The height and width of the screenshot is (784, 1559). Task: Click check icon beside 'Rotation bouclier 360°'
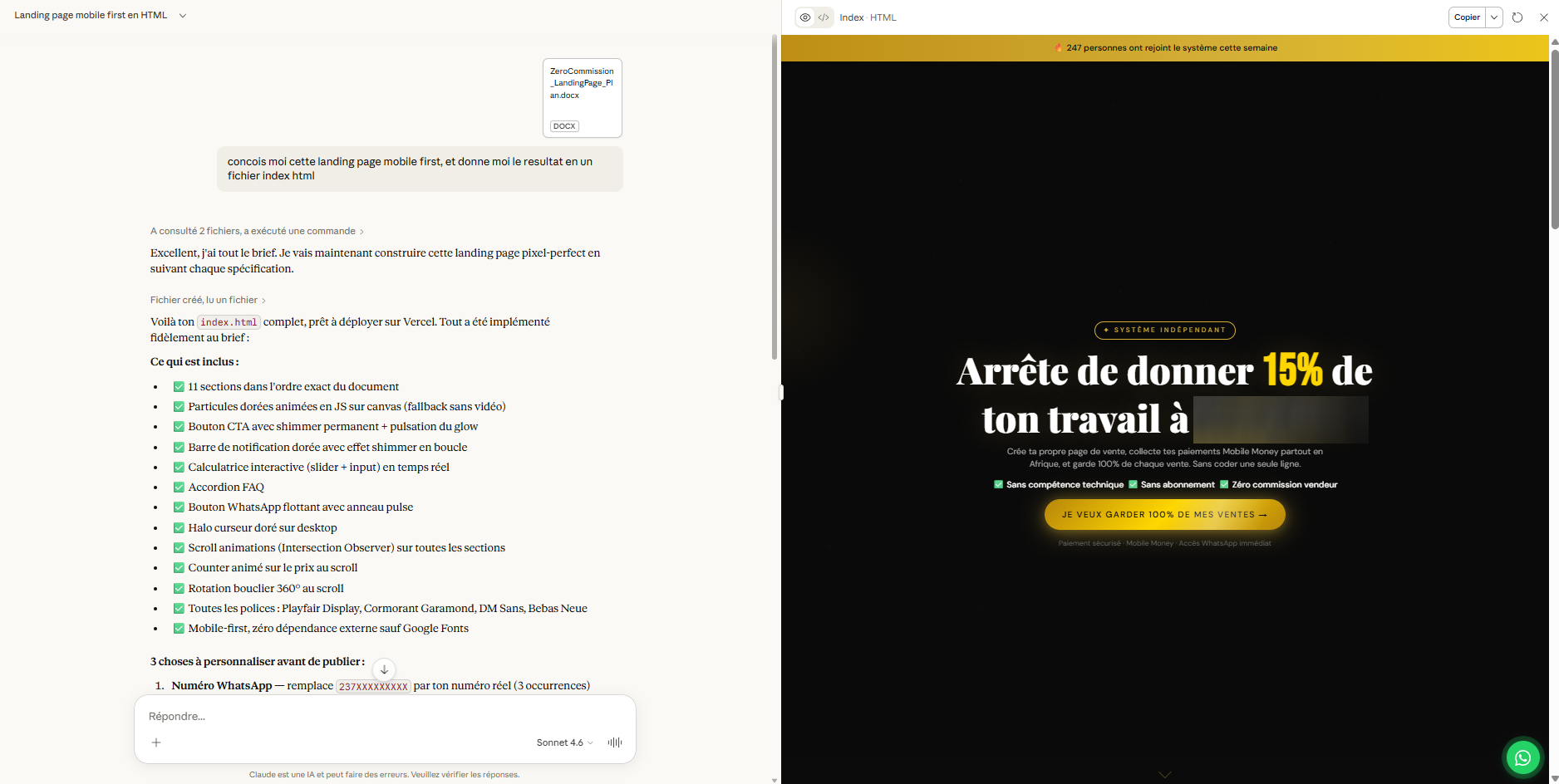(x=179, y=588)
